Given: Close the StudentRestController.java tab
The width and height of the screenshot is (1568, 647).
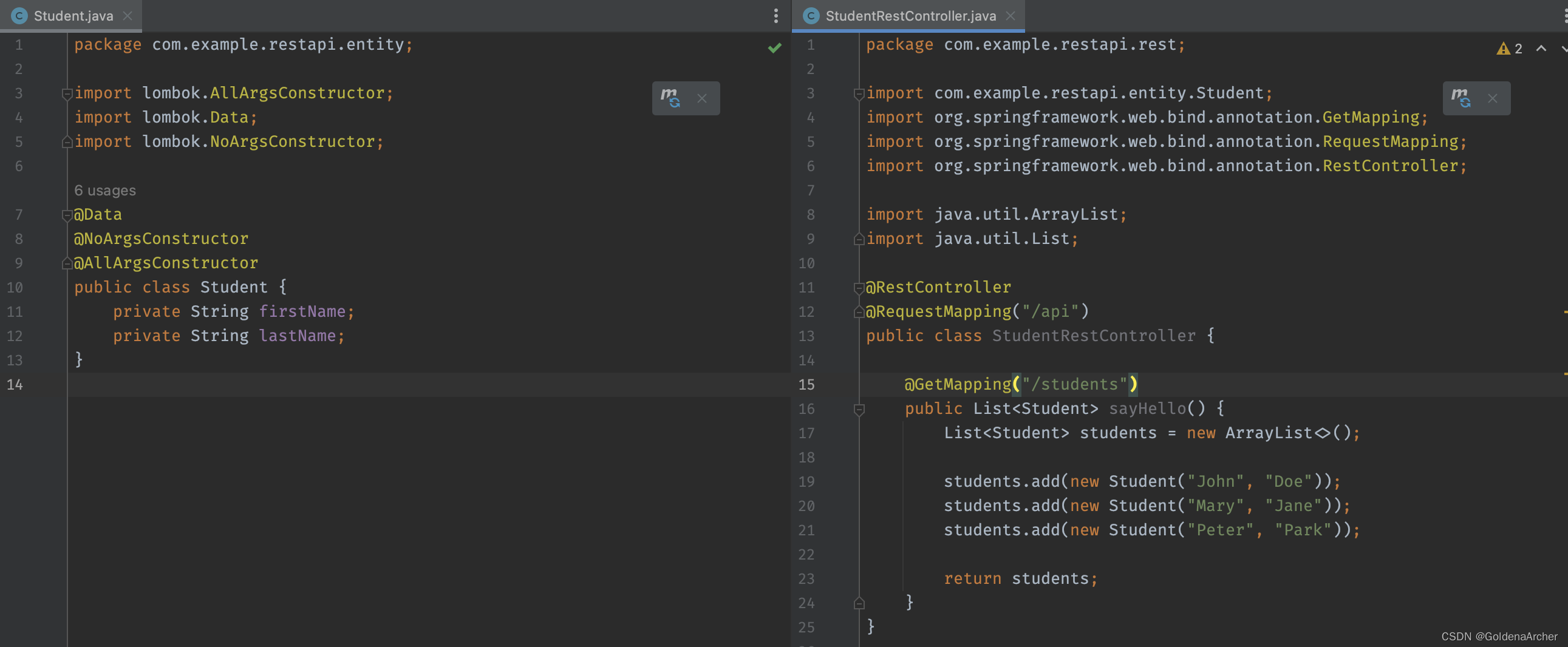Looking at the screenshot, I should click(x=1011, y=16).
